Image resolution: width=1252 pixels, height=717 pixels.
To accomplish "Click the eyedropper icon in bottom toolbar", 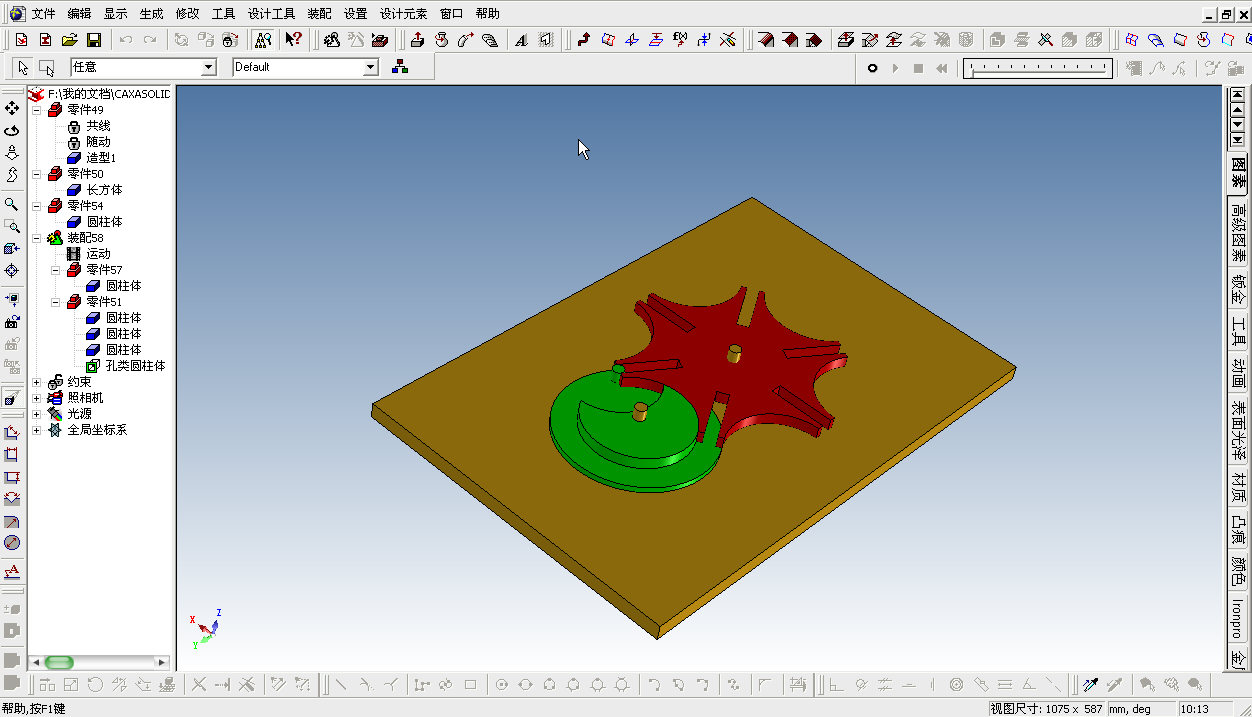I will coord(1092,685).
